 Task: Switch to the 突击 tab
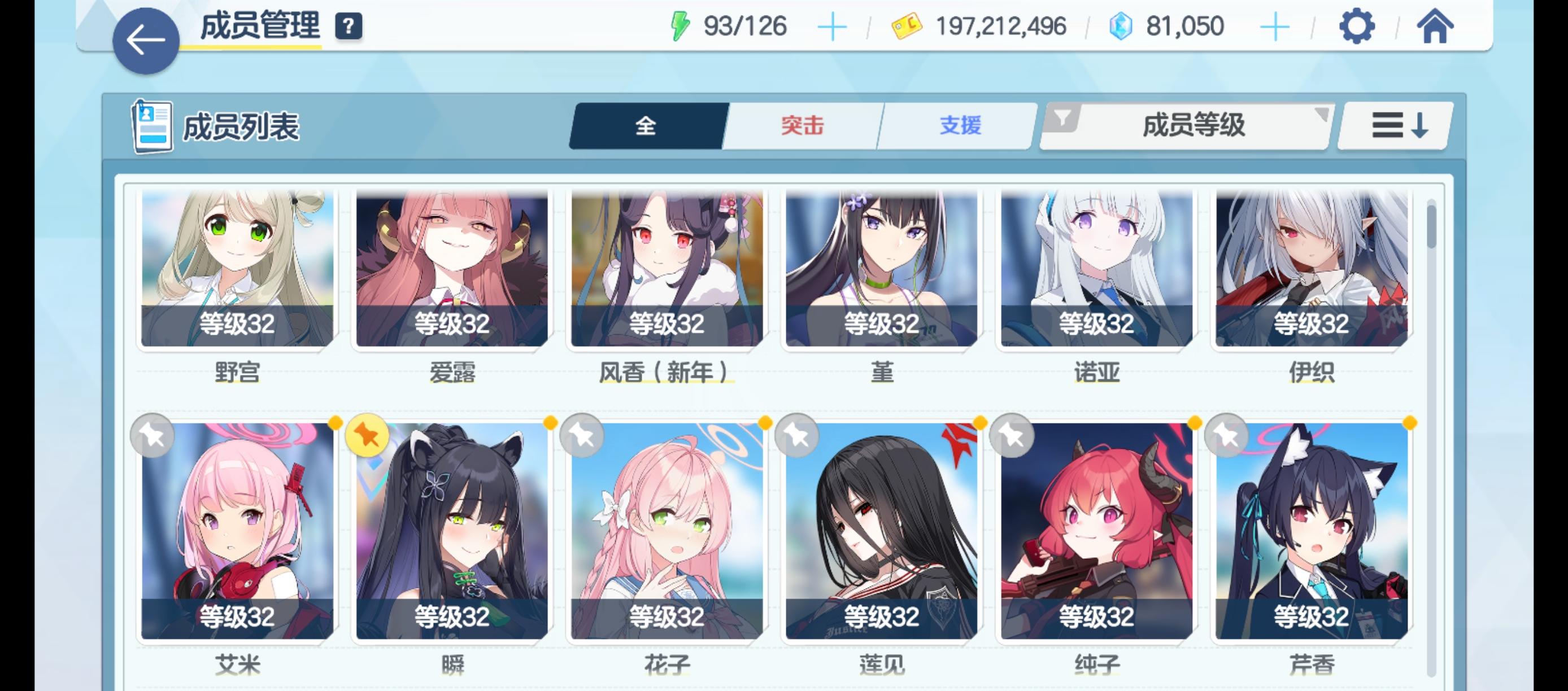point(802,126)
